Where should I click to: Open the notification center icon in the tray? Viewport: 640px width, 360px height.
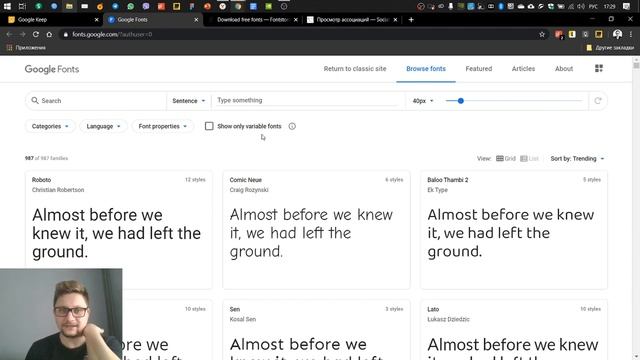click(627, 6)
